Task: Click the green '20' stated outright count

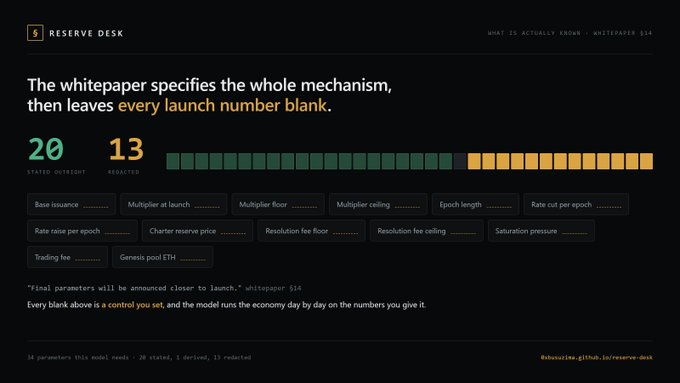Action: pos(46,149)
